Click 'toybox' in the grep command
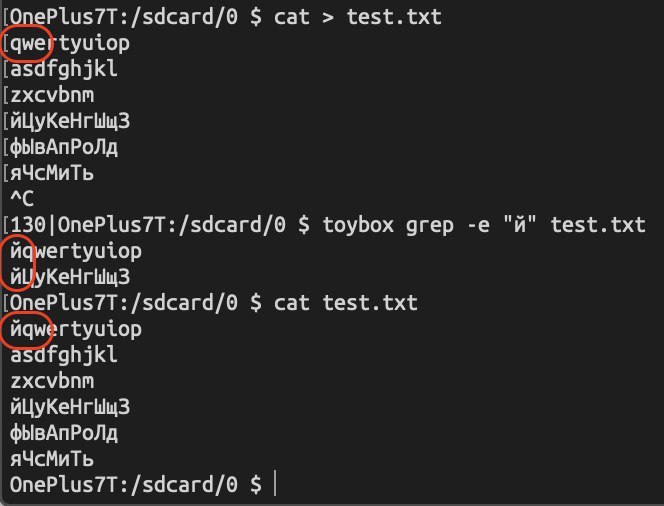Screen dimensions: 664x506 (x=354, y=224)
